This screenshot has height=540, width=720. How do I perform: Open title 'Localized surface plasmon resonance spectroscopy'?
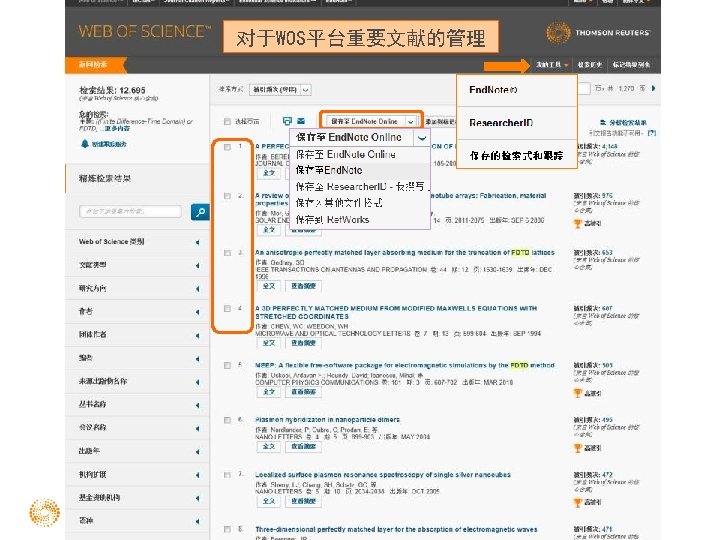tap(382, 475)
